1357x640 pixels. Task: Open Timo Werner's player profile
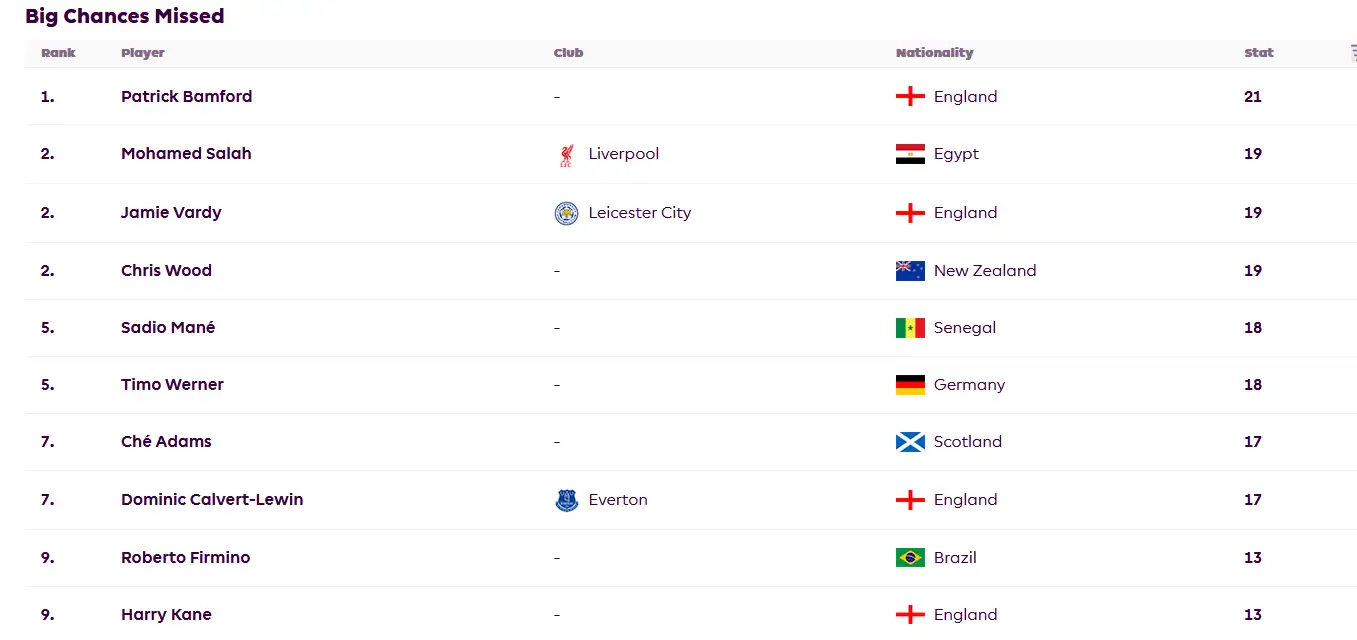click(172, 385)
